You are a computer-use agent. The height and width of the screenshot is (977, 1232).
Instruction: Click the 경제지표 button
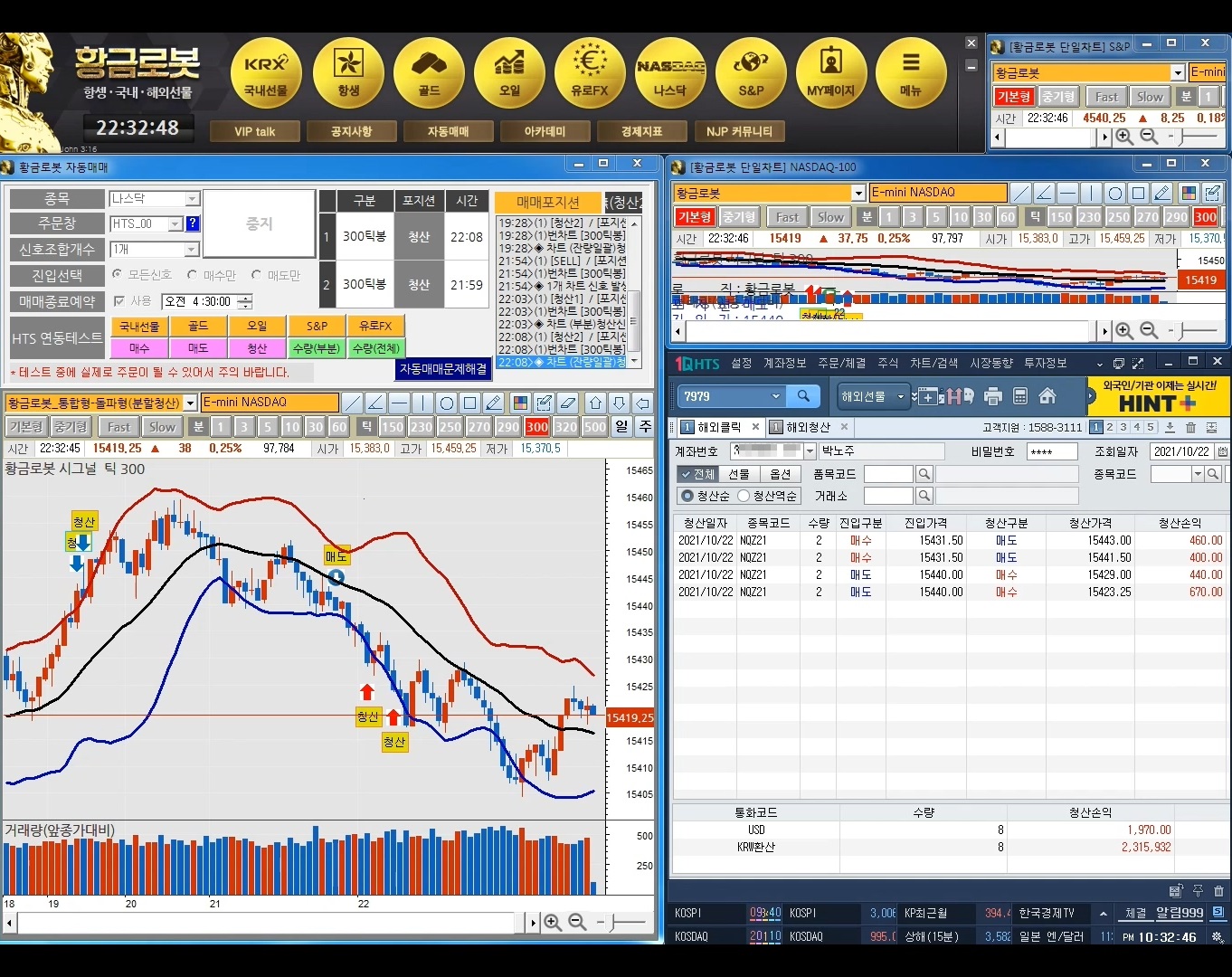tap(641, 131)
